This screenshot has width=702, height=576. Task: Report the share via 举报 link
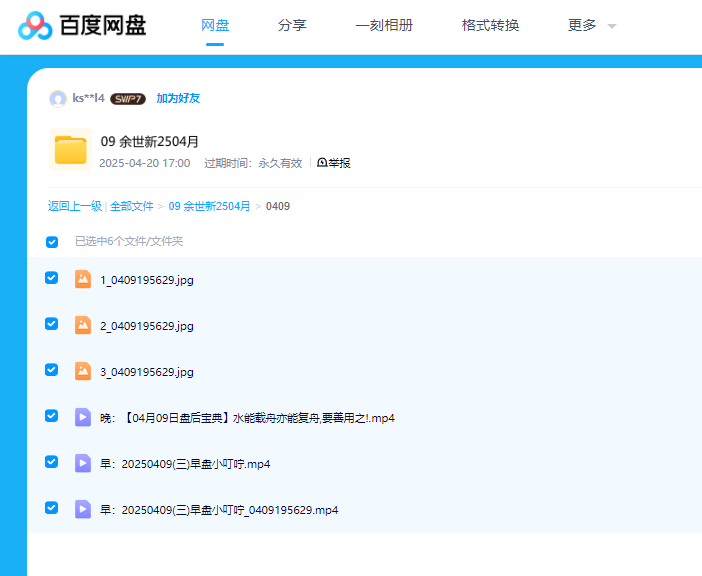tap(334, 163)
